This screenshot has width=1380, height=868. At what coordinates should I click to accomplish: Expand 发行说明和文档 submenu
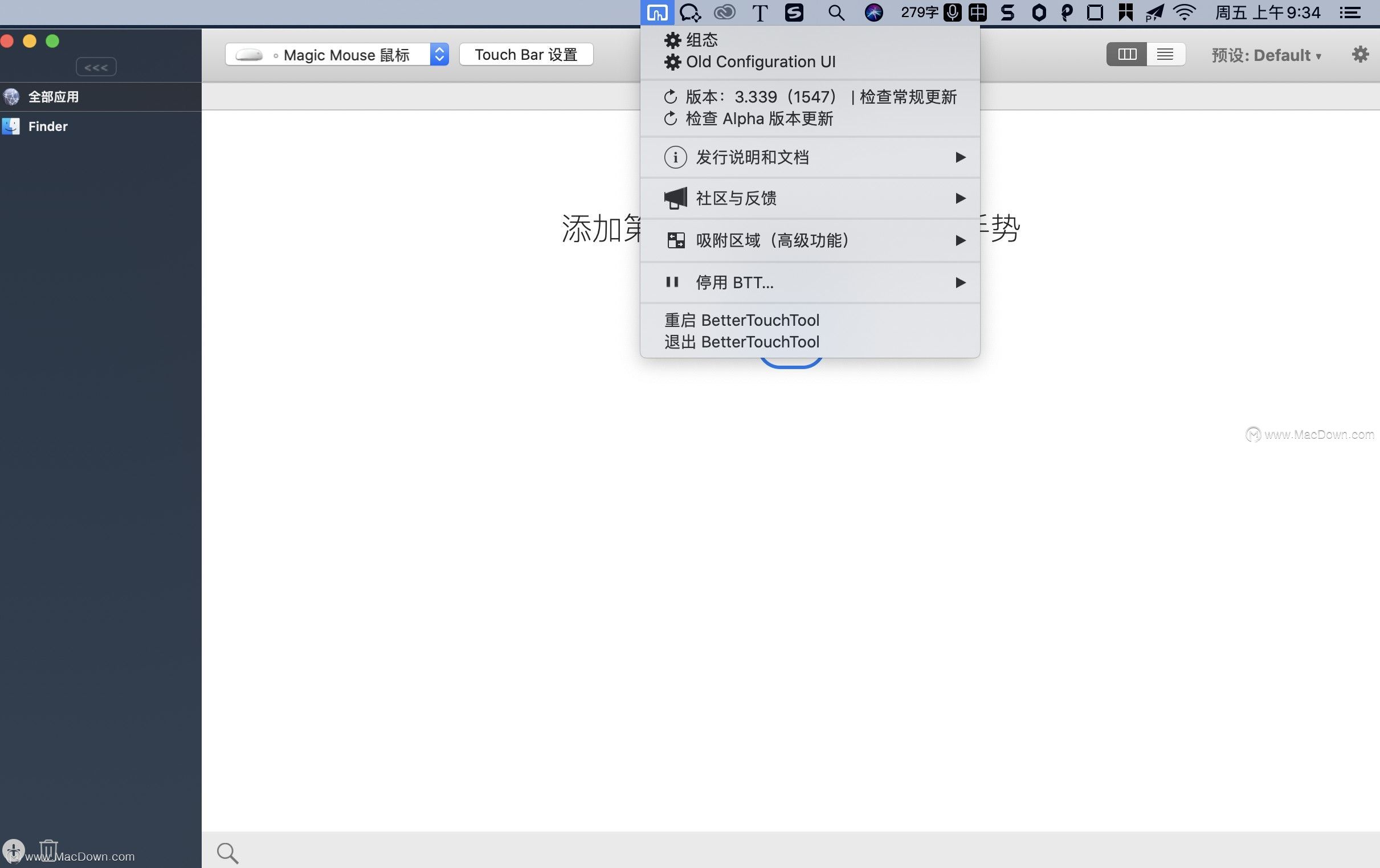tap(810, 157)
